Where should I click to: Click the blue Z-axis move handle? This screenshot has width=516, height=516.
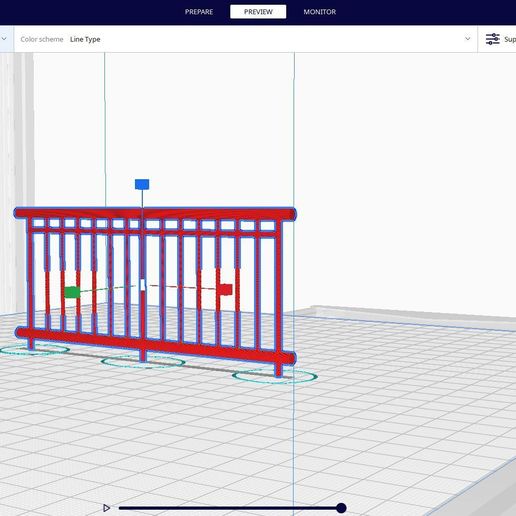click(x=142, y=184)
